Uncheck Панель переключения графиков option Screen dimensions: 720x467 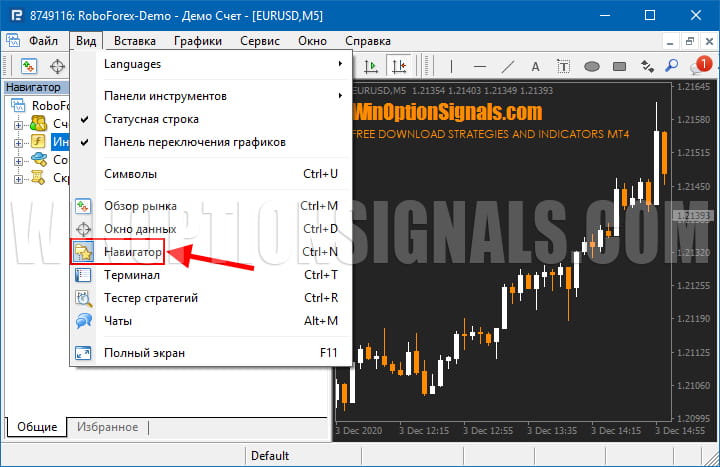coord(194,142)
